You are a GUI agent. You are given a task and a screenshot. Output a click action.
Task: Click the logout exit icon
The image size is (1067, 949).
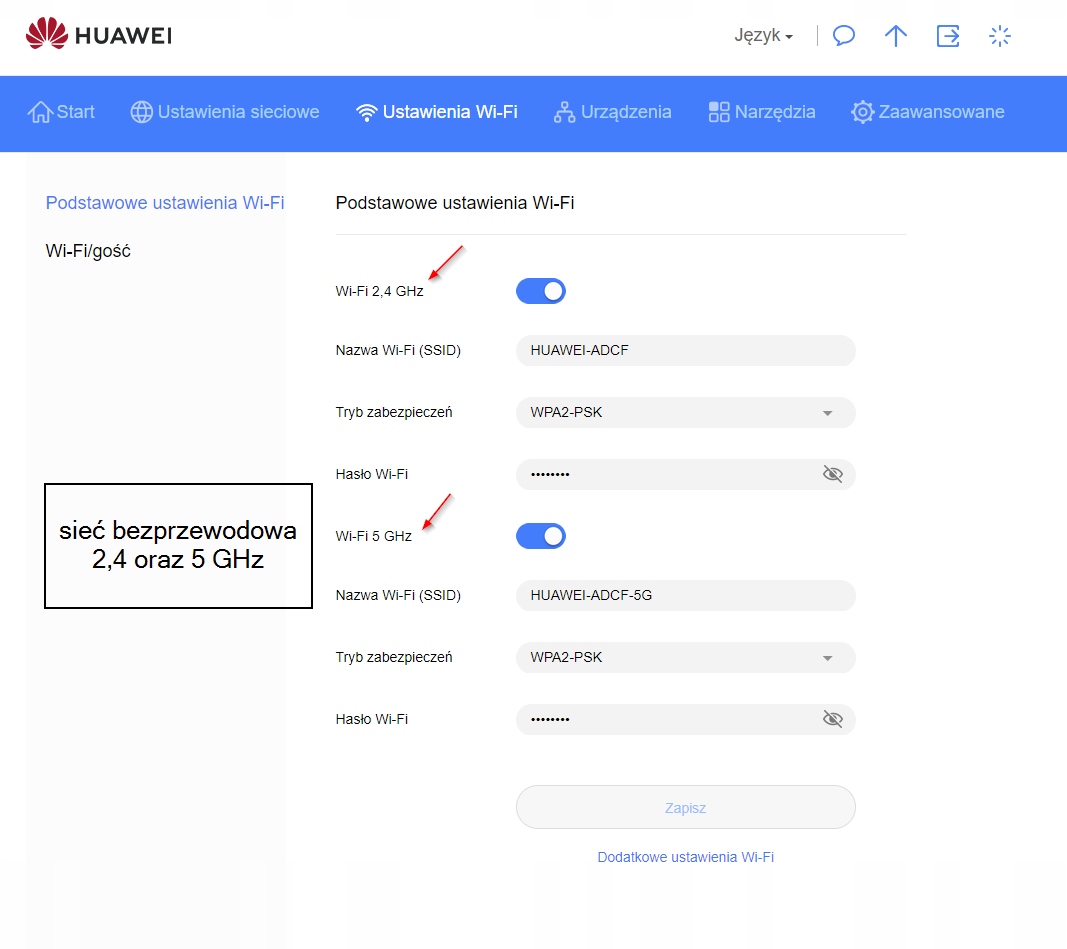click(947, 36)
